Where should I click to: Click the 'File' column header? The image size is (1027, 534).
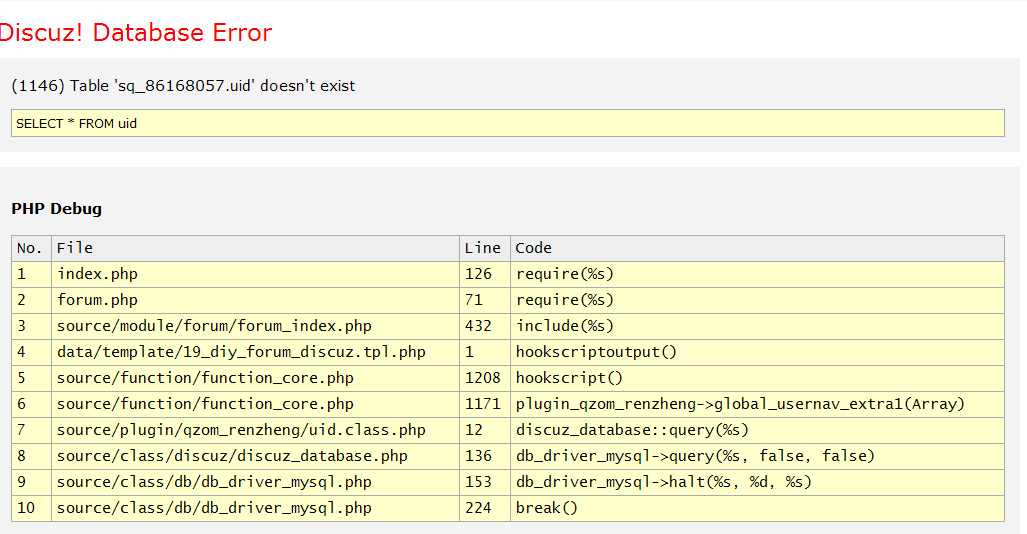[255, 248]
